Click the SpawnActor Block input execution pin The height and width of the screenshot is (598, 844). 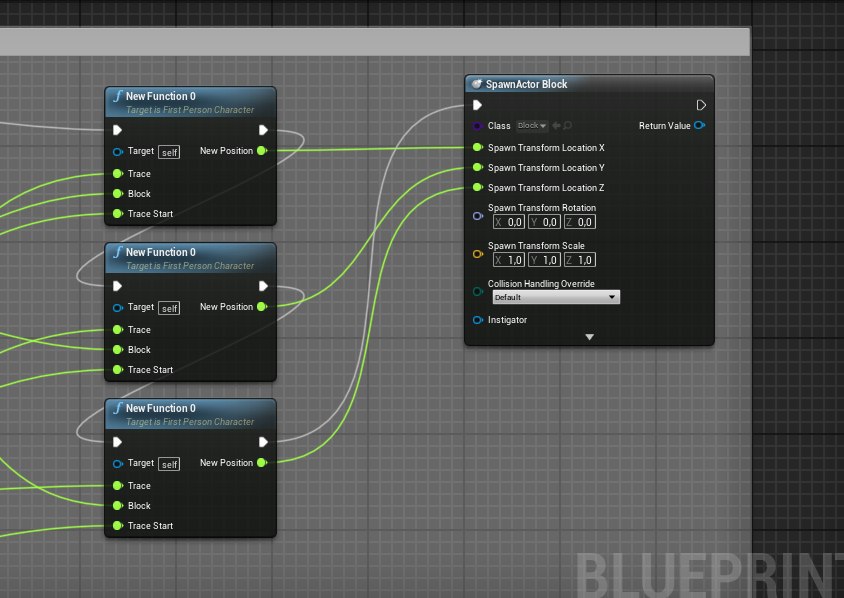[x=477, y=105]
